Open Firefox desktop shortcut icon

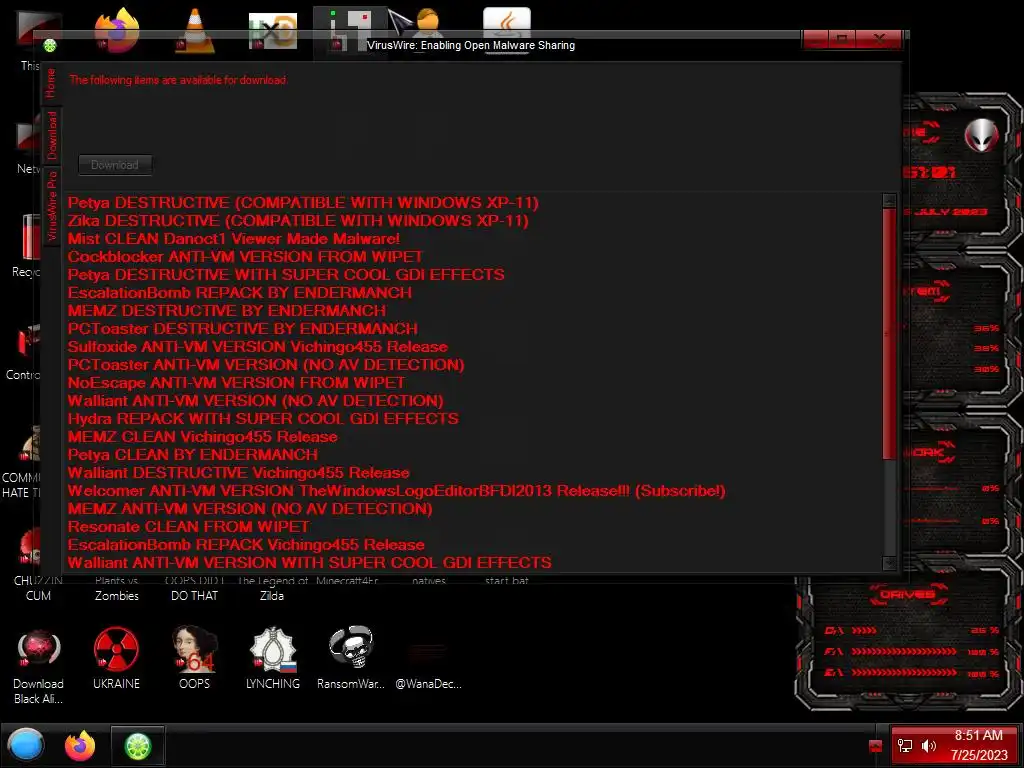click(117, 30)
